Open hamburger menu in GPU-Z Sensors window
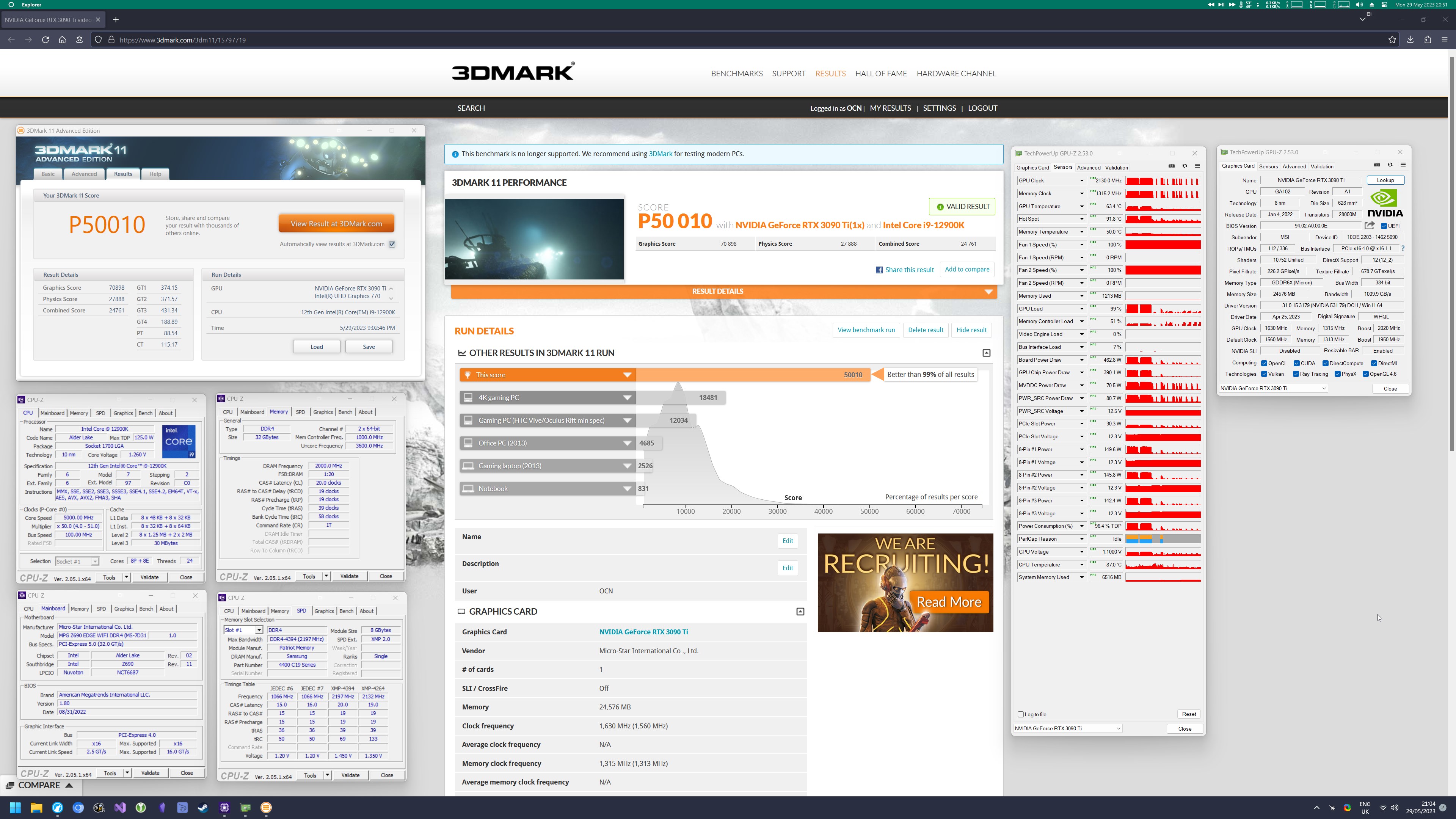 pos(1197,166)
